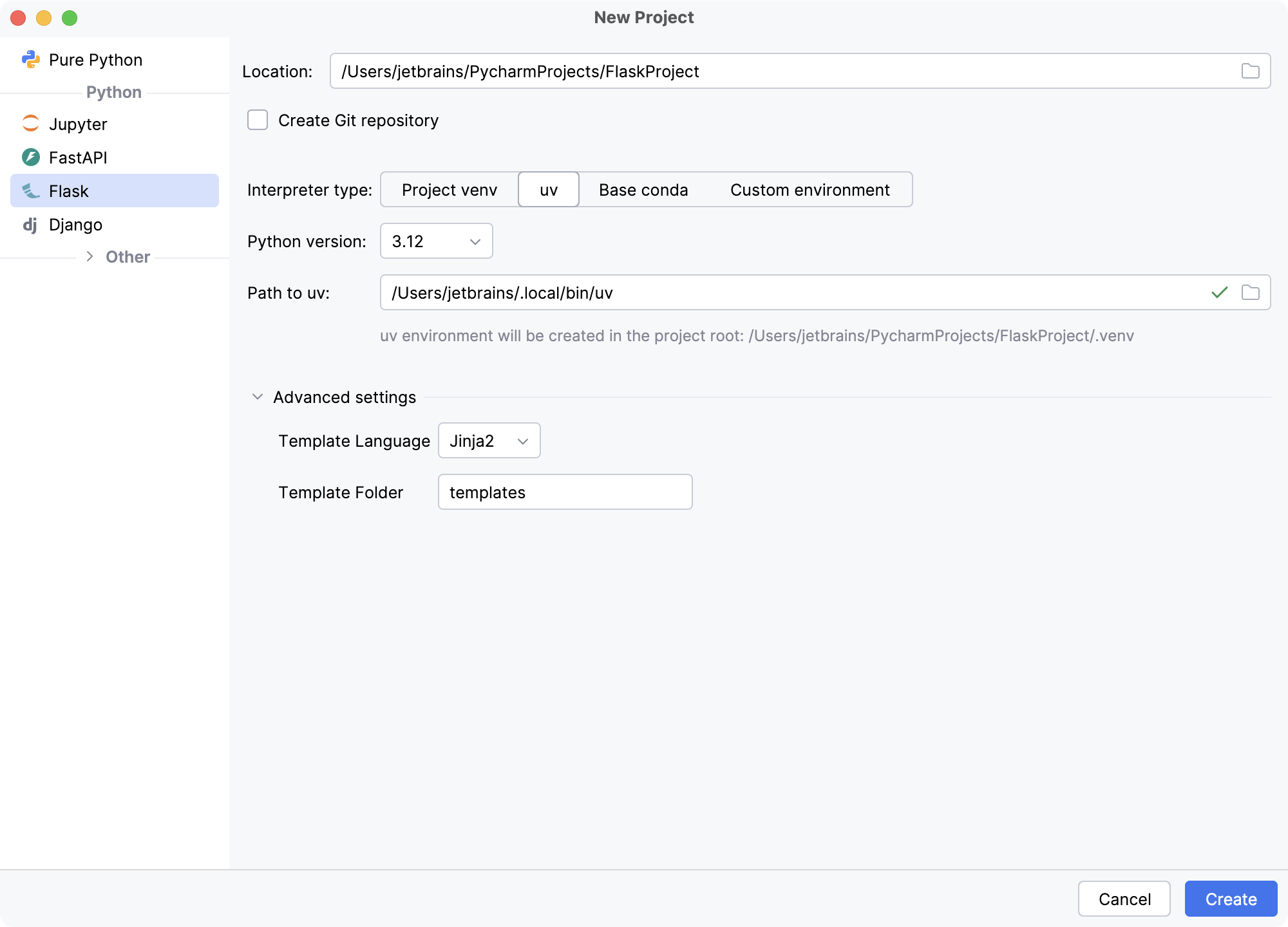Click the Template Folder text field

pos(565,491)
